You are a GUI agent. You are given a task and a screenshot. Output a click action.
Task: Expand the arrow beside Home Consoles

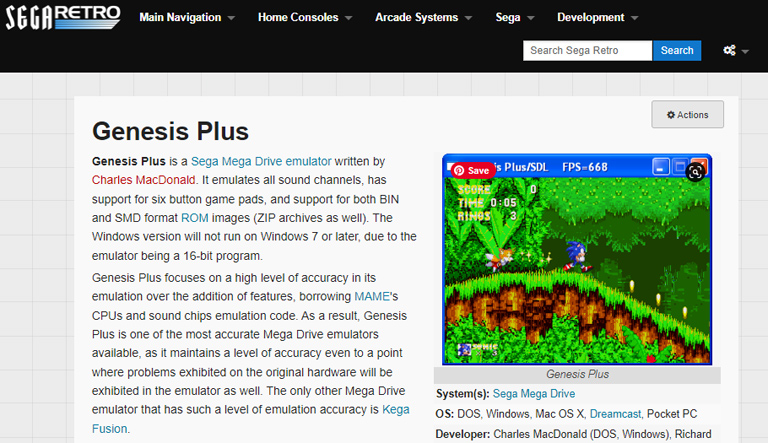348,18
